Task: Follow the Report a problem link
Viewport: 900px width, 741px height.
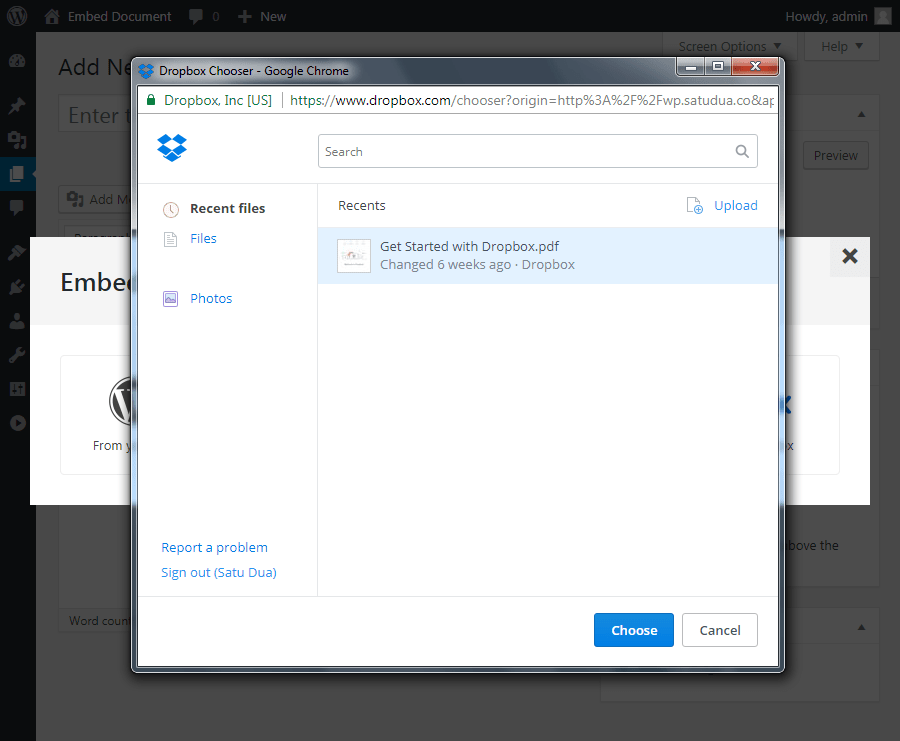Action: (214, 547)
